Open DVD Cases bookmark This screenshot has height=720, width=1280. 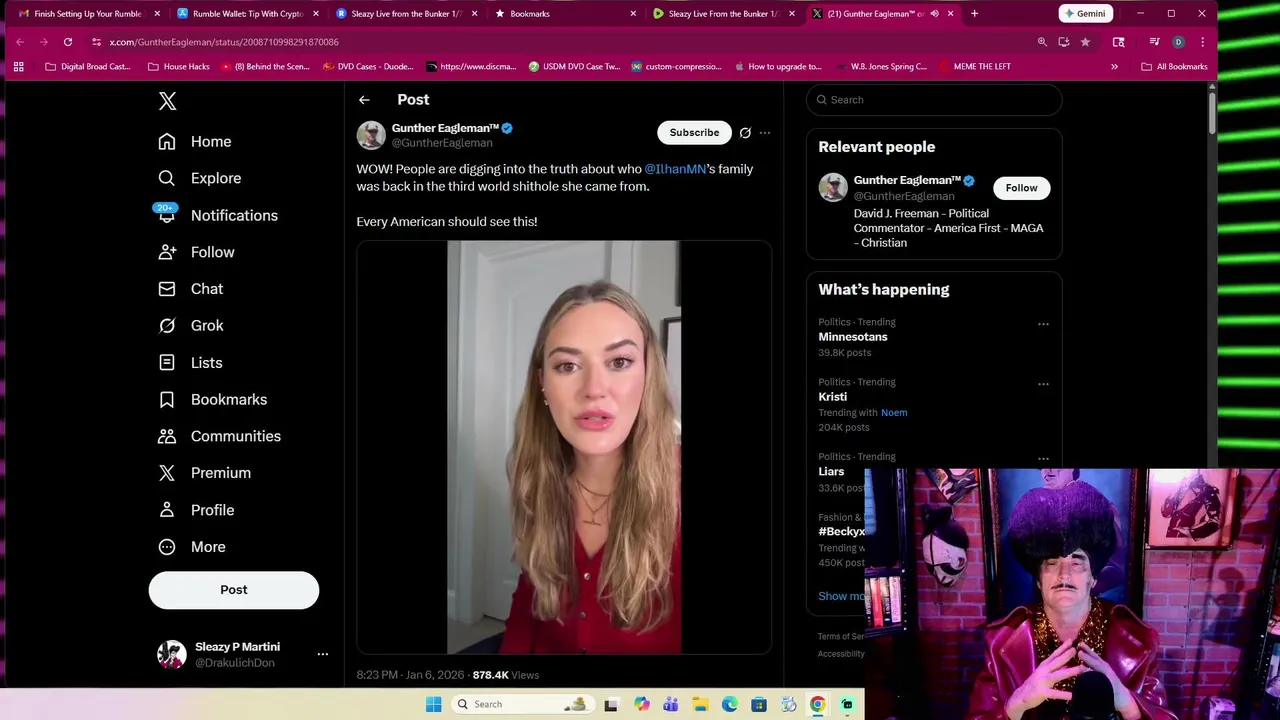[x=367, y=66]
